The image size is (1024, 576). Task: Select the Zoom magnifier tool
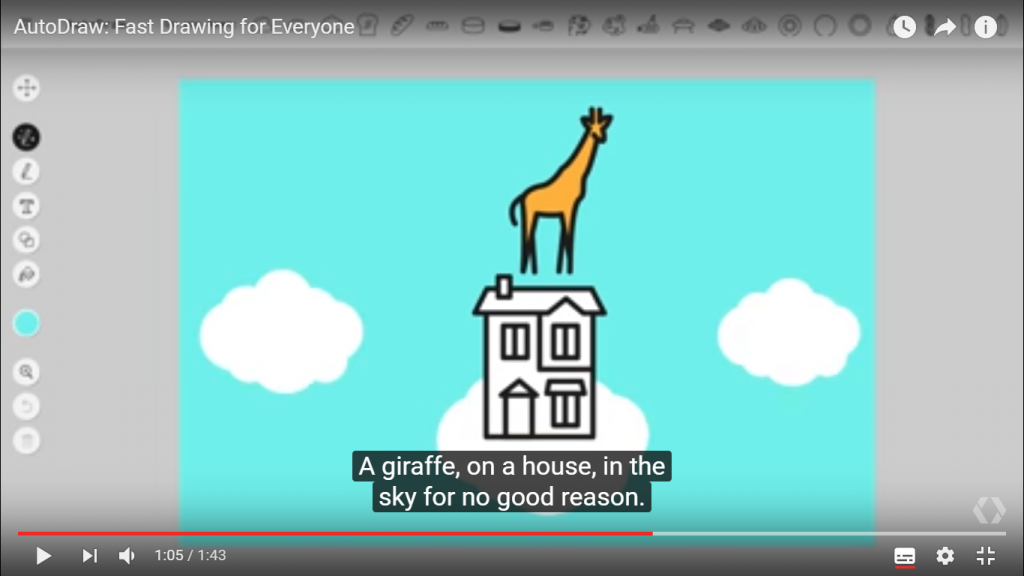coord(27,372)
